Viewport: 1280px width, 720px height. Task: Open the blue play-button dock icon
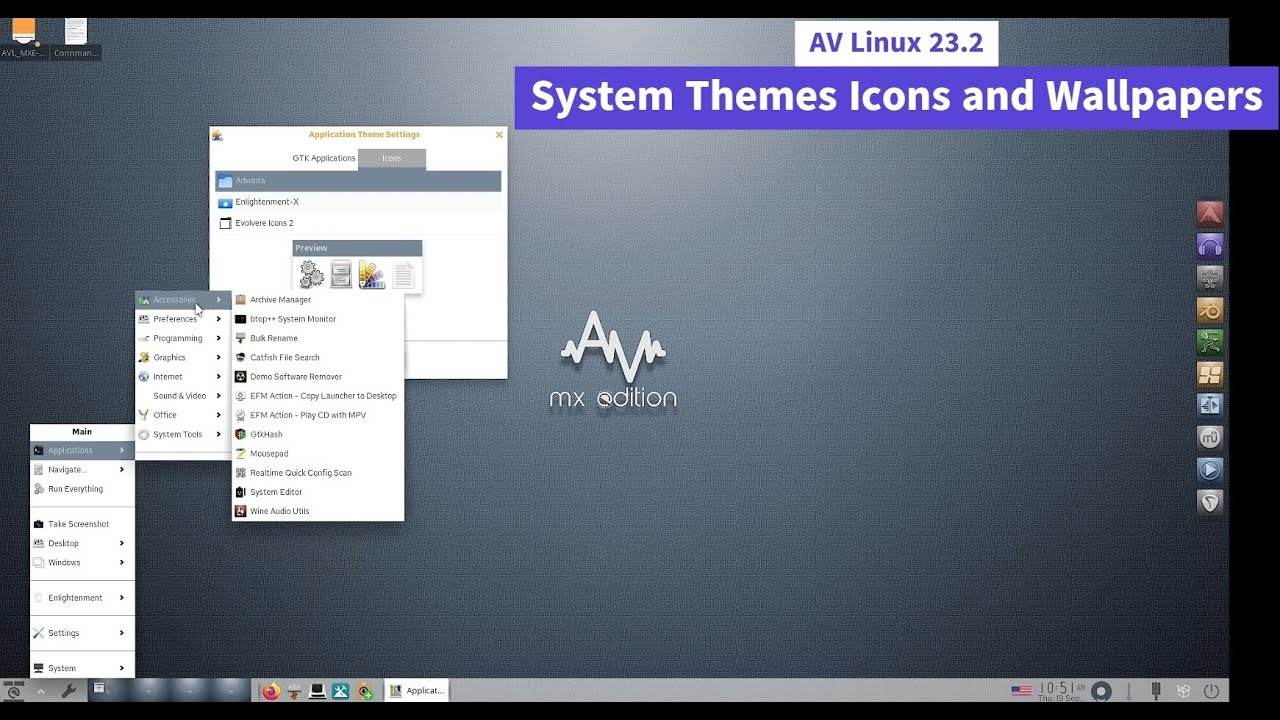tap(1210, 470)
